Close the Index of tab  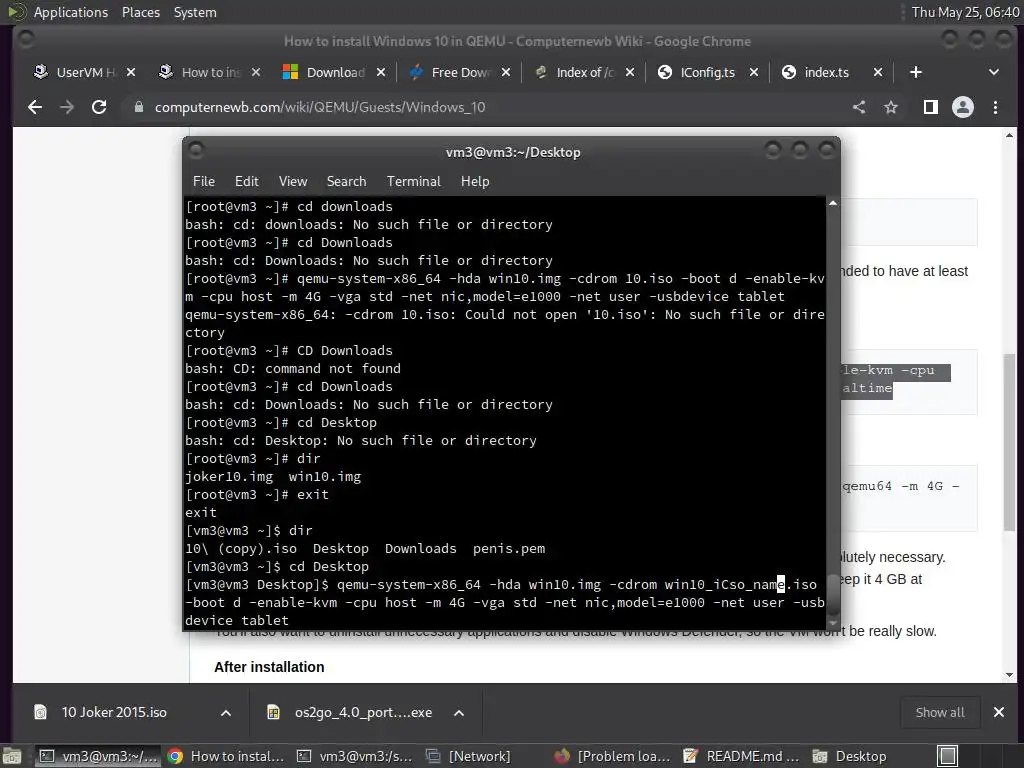(x=630, y=72)
